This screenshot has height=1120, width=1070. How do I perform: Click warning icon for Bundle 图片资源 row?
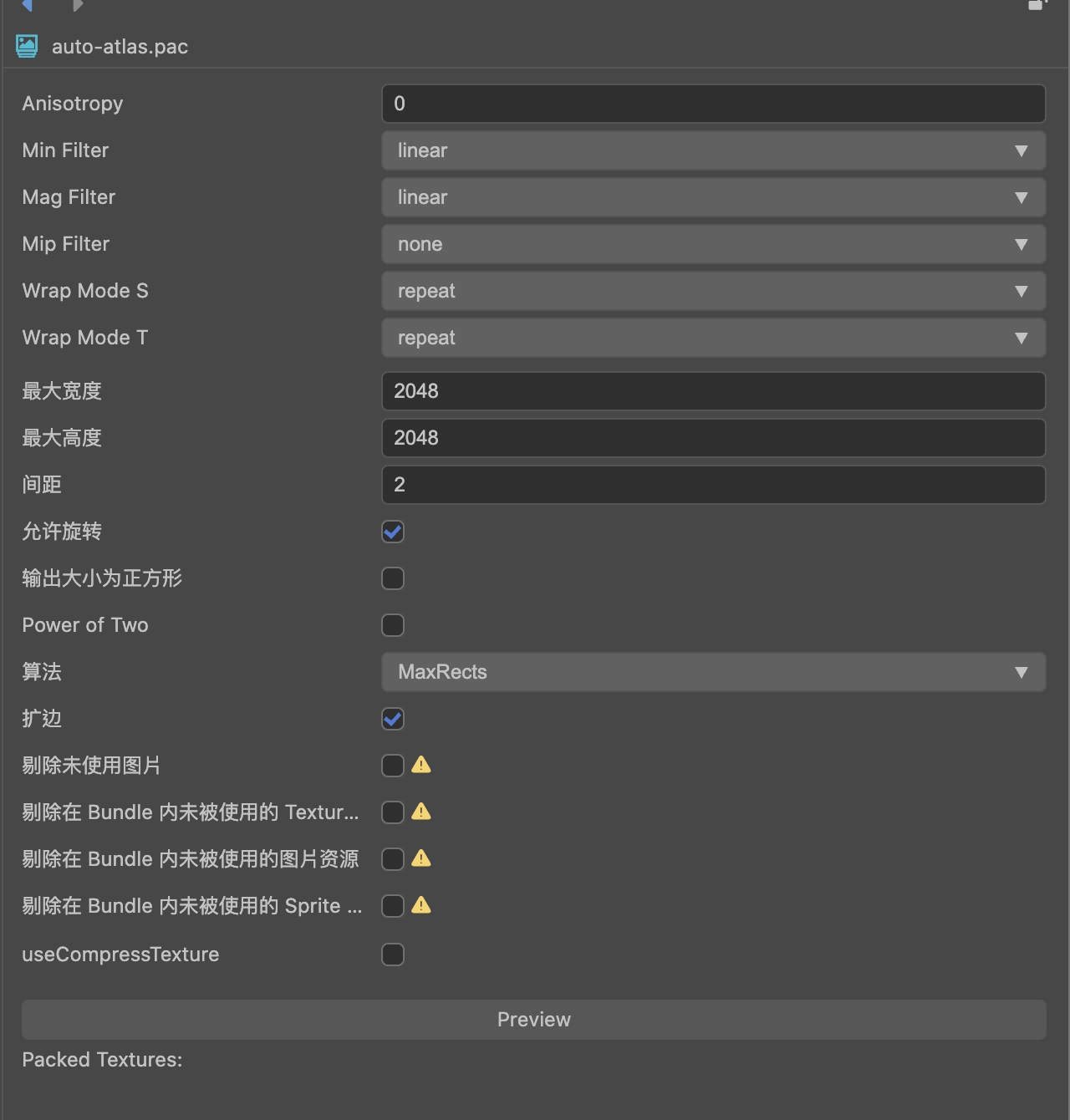(421, 858)
